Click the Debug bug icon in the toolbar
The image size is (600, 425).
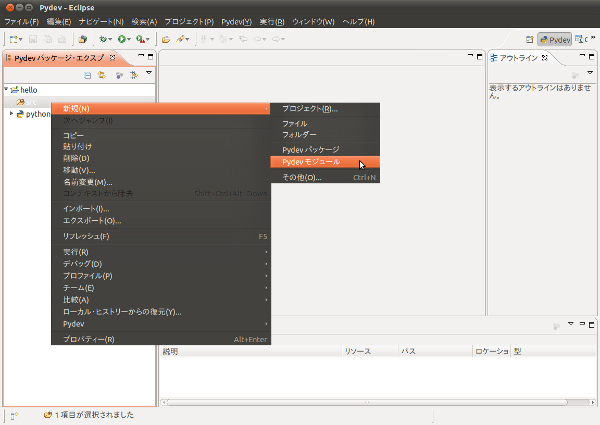click(x=103, y=39)
